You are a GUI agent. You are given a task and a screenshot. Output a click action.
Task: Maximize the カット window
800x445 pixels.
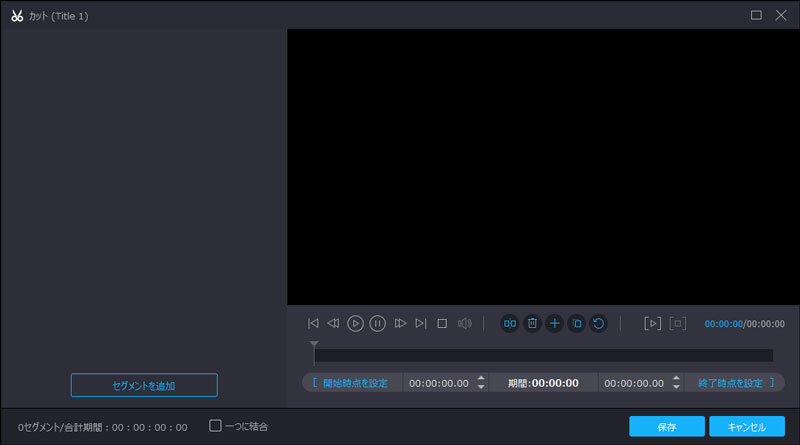click(x=756, y=15)
